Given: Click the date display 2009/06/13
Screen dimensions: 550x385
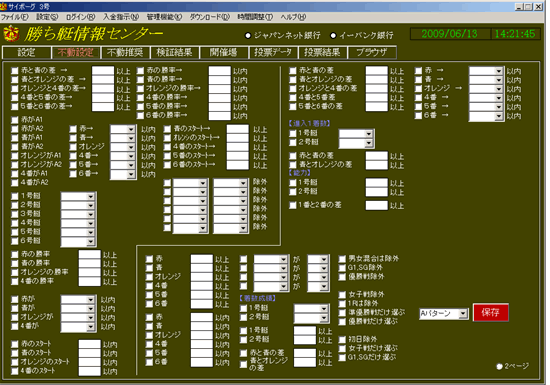Looking at the screenshot, I should [450, 34].
